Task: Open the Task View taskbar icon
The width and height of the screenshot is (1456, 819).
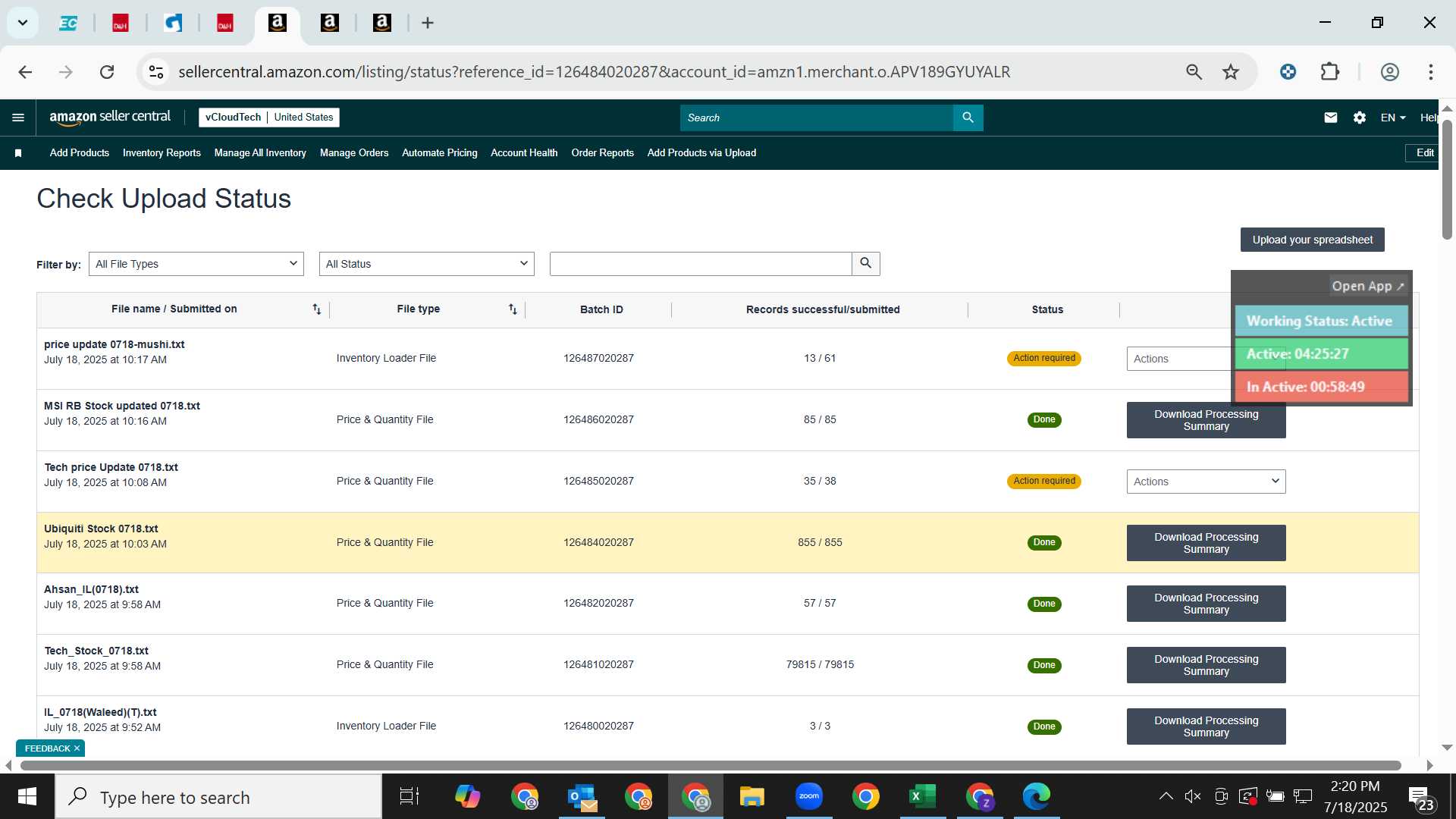Action: pos(409,796)
